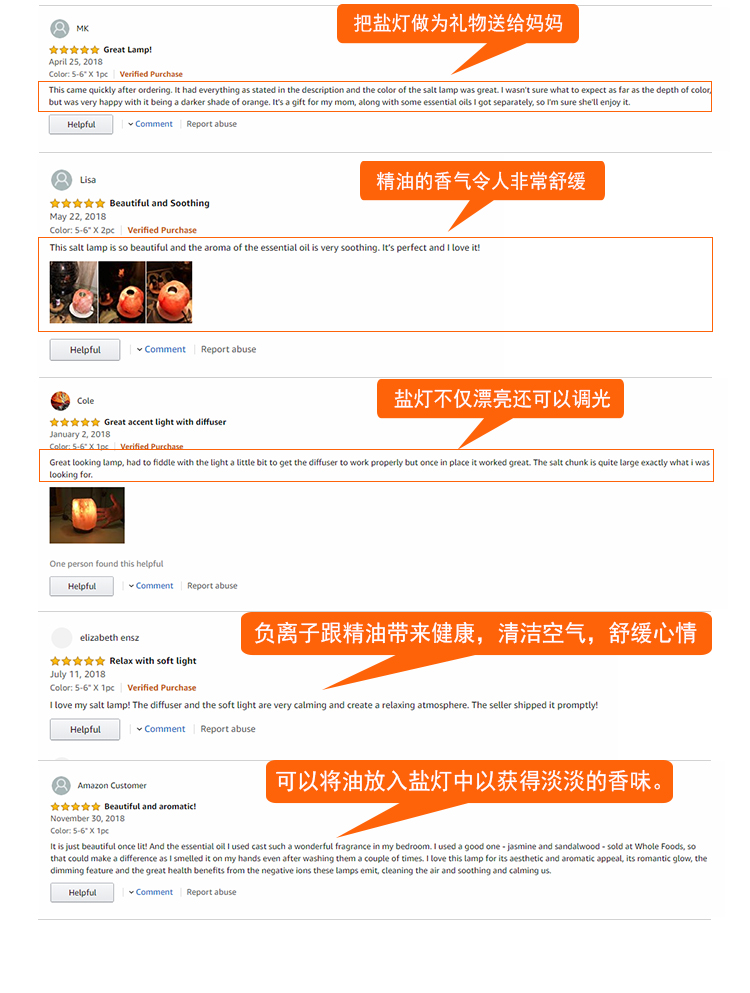Viewport: 750px width, 993px height.
Task: Click MK's profile avatar icon
Action: coord(60,28)
